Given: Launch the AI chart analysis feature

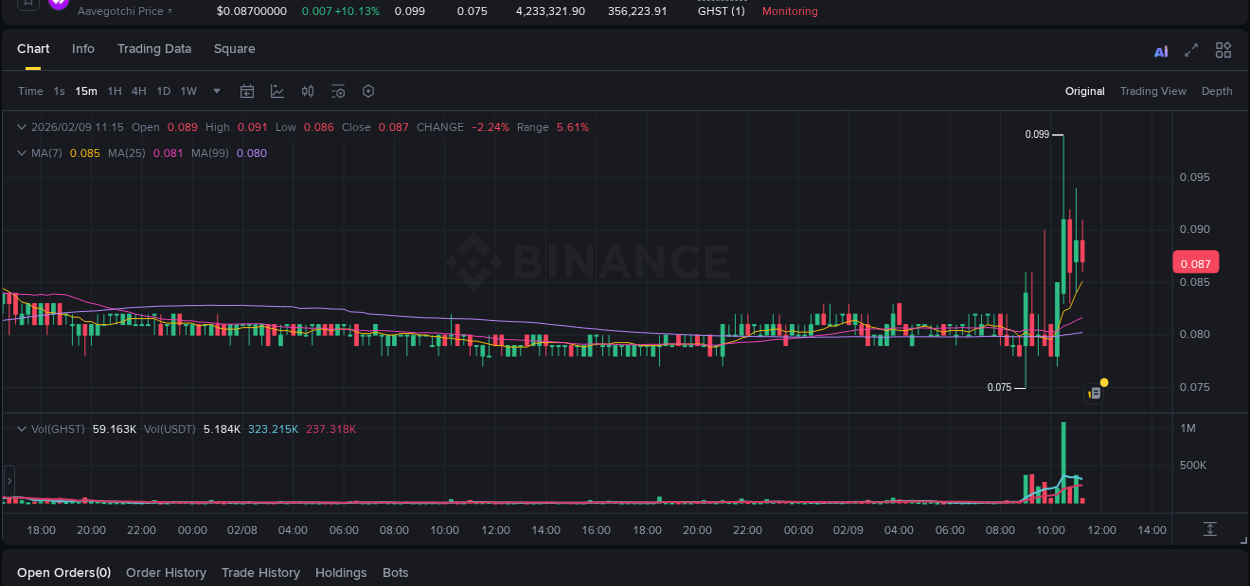Looking at the screenshot, I should (1160, 49).
